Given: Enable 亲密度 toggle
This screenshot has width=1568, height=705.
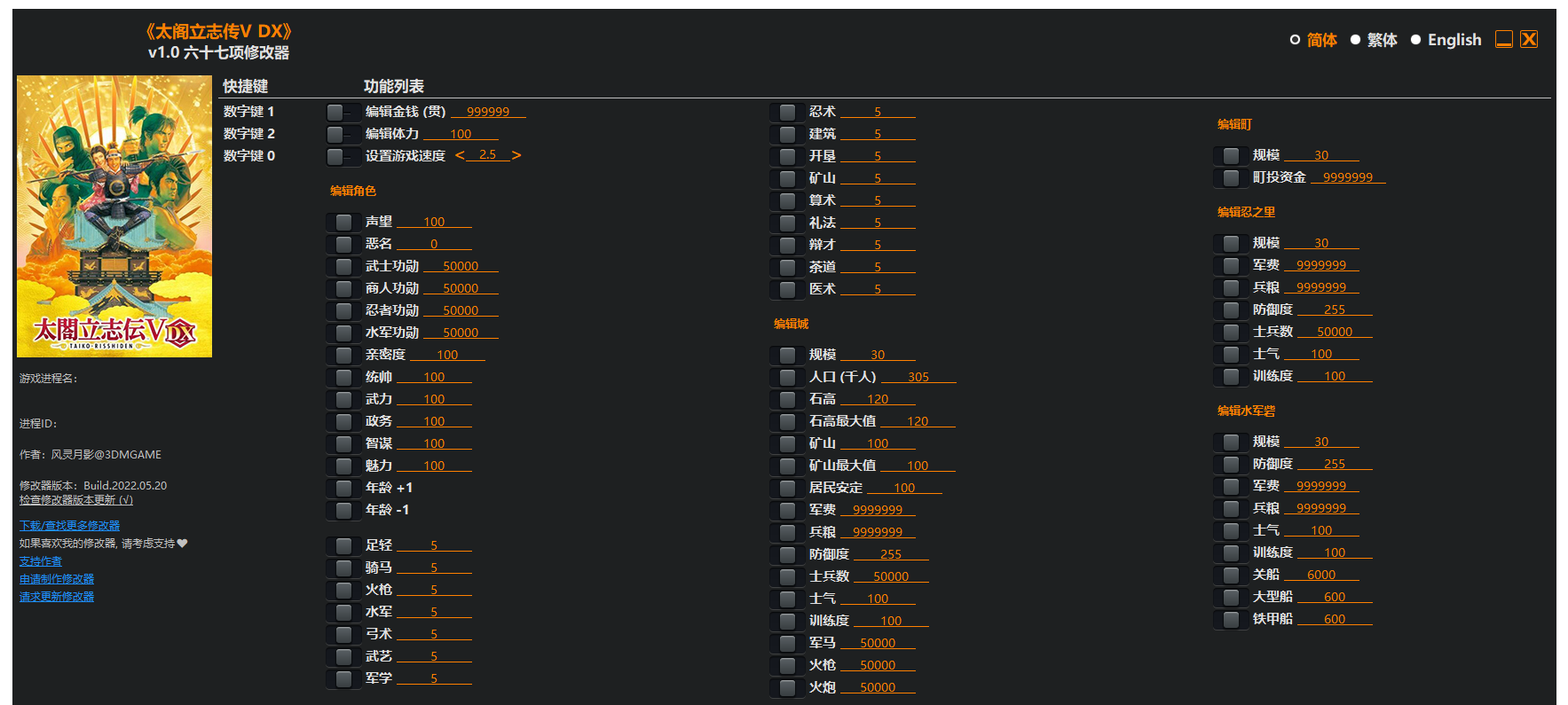Looking at the screenshot, I should click(342, 355).
